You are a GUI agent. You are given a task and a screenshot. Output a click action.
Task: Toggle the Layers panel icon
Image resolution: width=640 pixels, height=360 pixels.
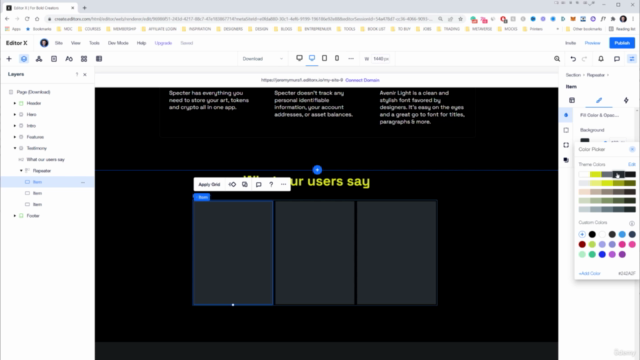(x=24, y=59)
